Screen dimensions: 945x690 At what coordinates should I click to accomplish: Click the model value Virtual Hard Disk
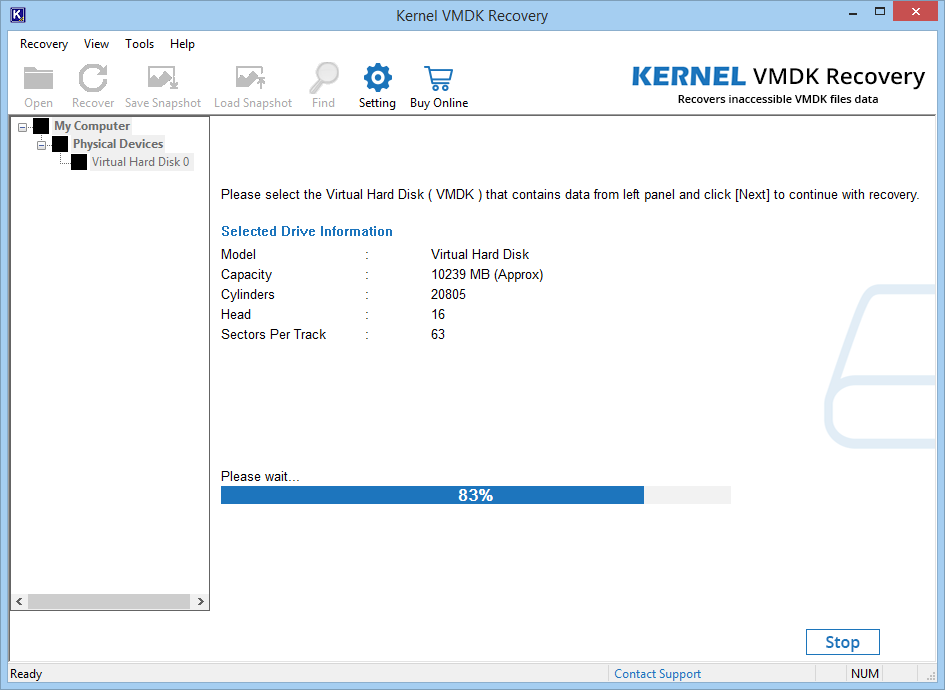pos(480,254)
